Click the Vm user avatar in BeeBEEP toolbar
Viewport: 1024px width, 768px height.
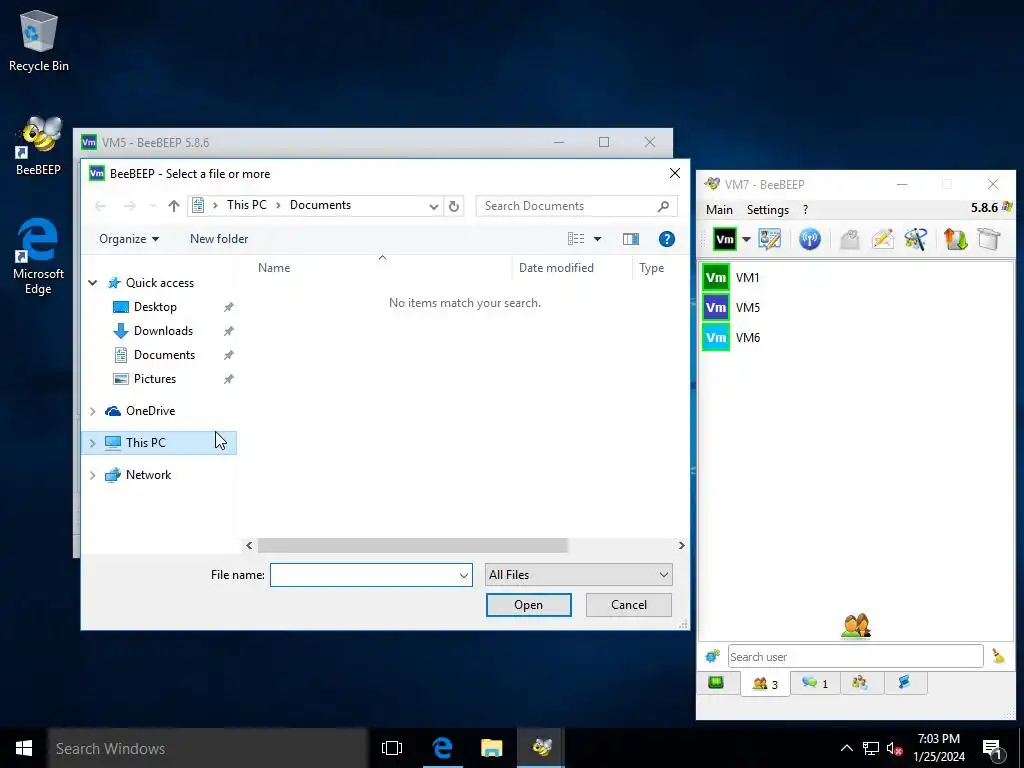[724, 240]
